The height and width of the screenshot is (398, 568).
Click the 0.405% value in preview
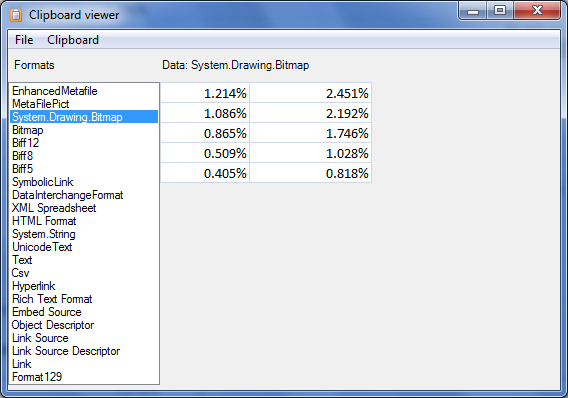tap(225, 173)
